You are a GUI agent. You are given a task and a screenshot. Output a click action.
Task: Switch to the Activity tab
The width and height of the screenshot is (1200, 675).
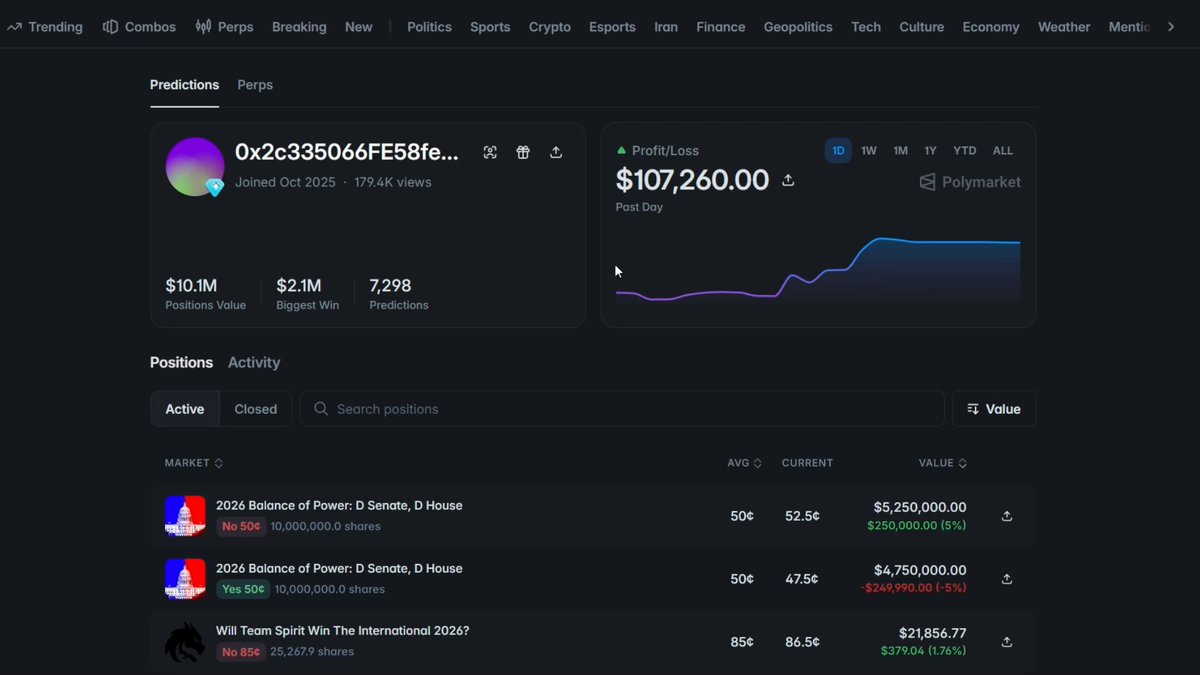254,362
